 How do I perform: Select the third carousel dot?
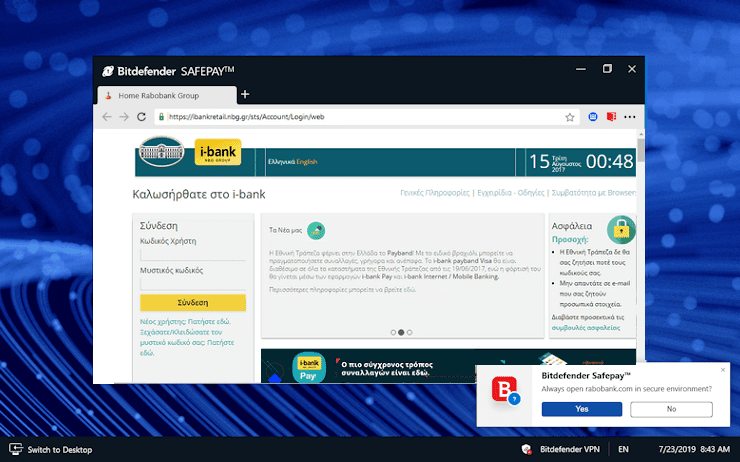coord(409,332)
